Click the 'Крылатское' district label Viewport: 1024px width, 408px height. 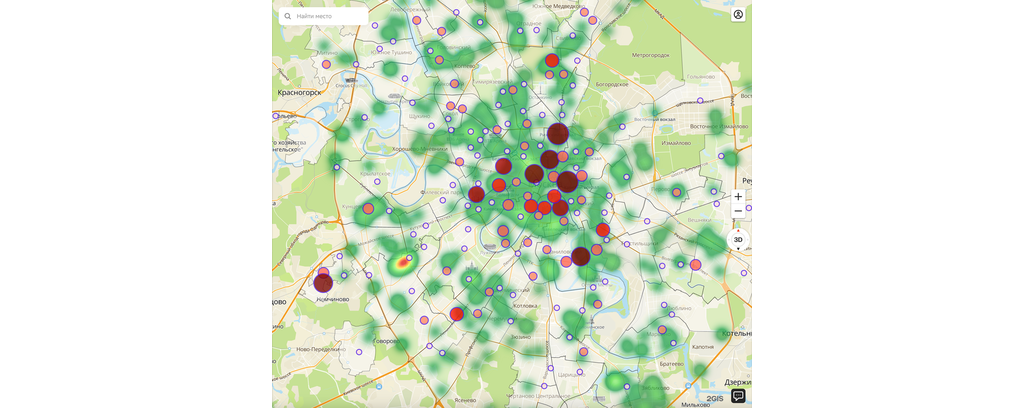375,174
